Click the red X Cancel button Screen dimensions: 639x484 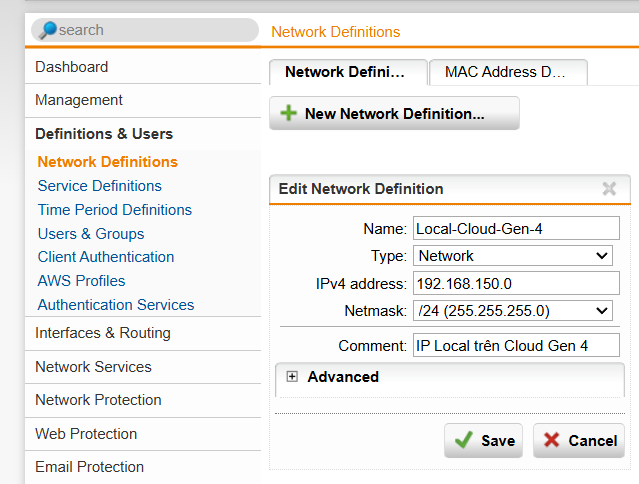(x=579, y=440)
